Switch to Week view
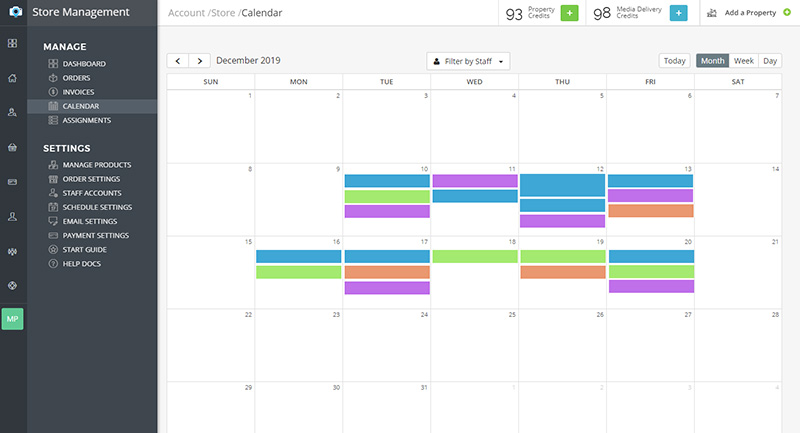The height and width of the screenshot is (433, 800). click(x=743, y=61)
